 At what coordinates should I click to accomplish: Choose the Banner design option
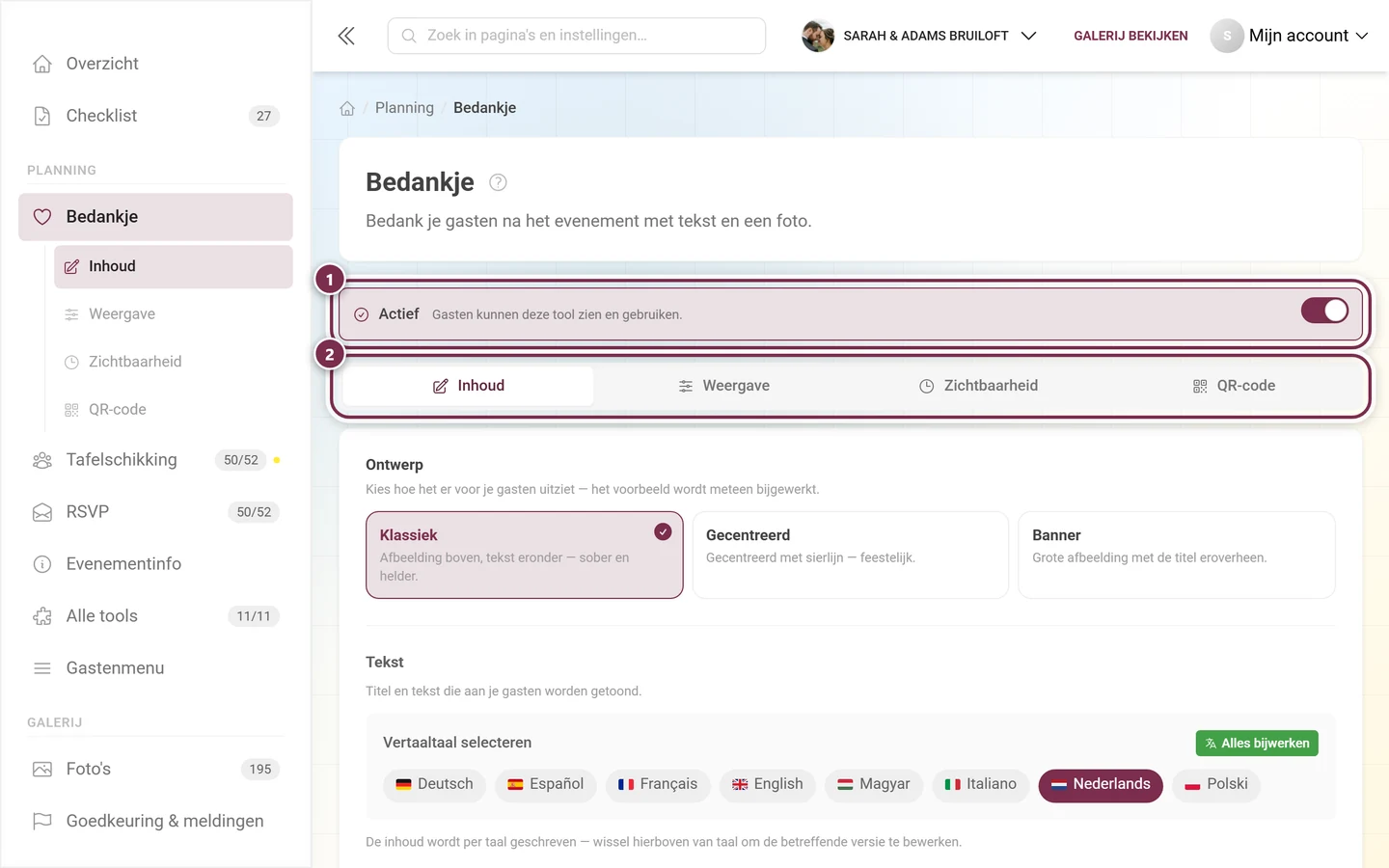coord(1177,555)
